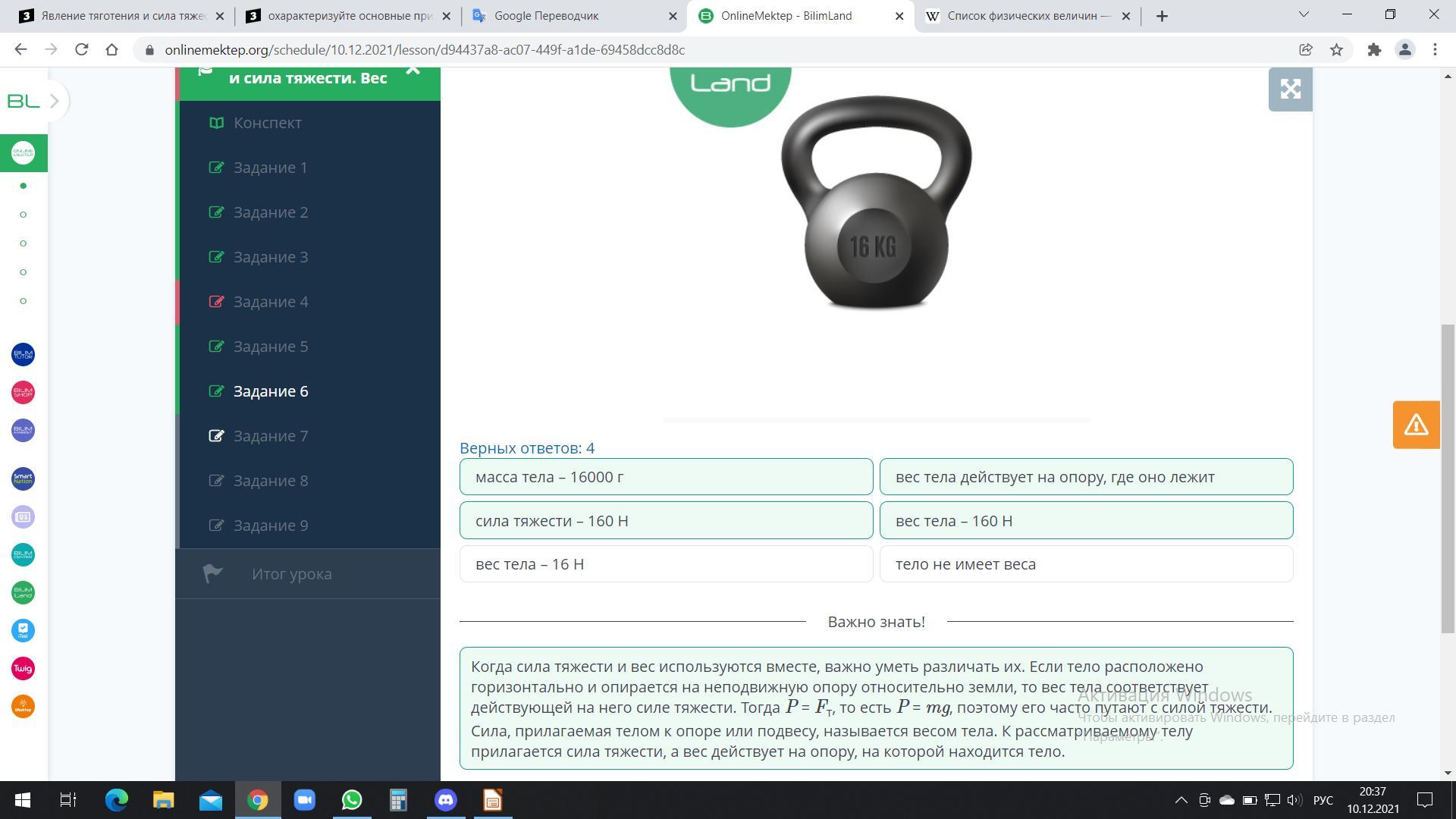Open Chrome tab search dropdown arrow
Viewport: 1456px width, 819px height.
[x=1304, y=15]
